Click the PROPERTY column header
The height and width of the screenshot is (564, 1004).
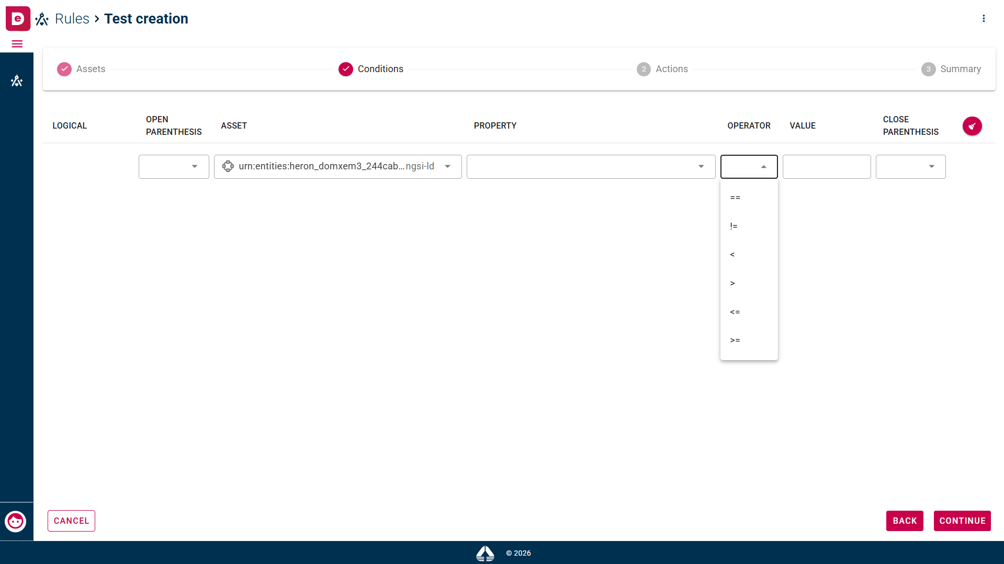(495, 126)
